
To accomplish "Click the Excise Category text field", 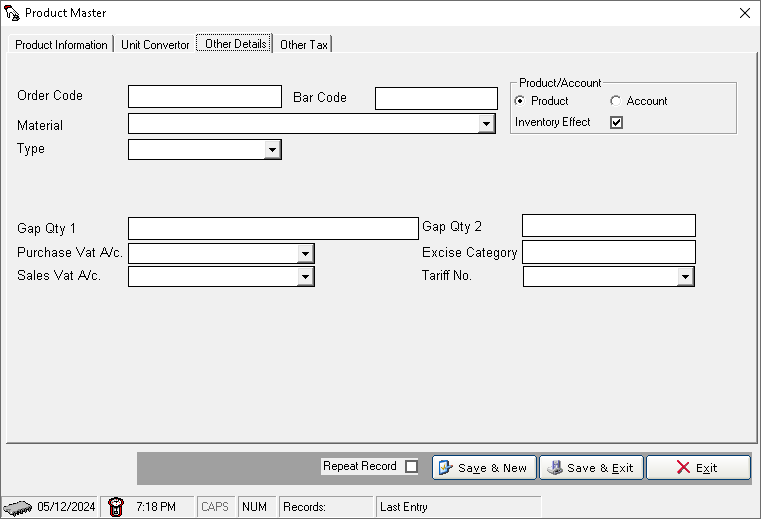I will pos(609,252).
